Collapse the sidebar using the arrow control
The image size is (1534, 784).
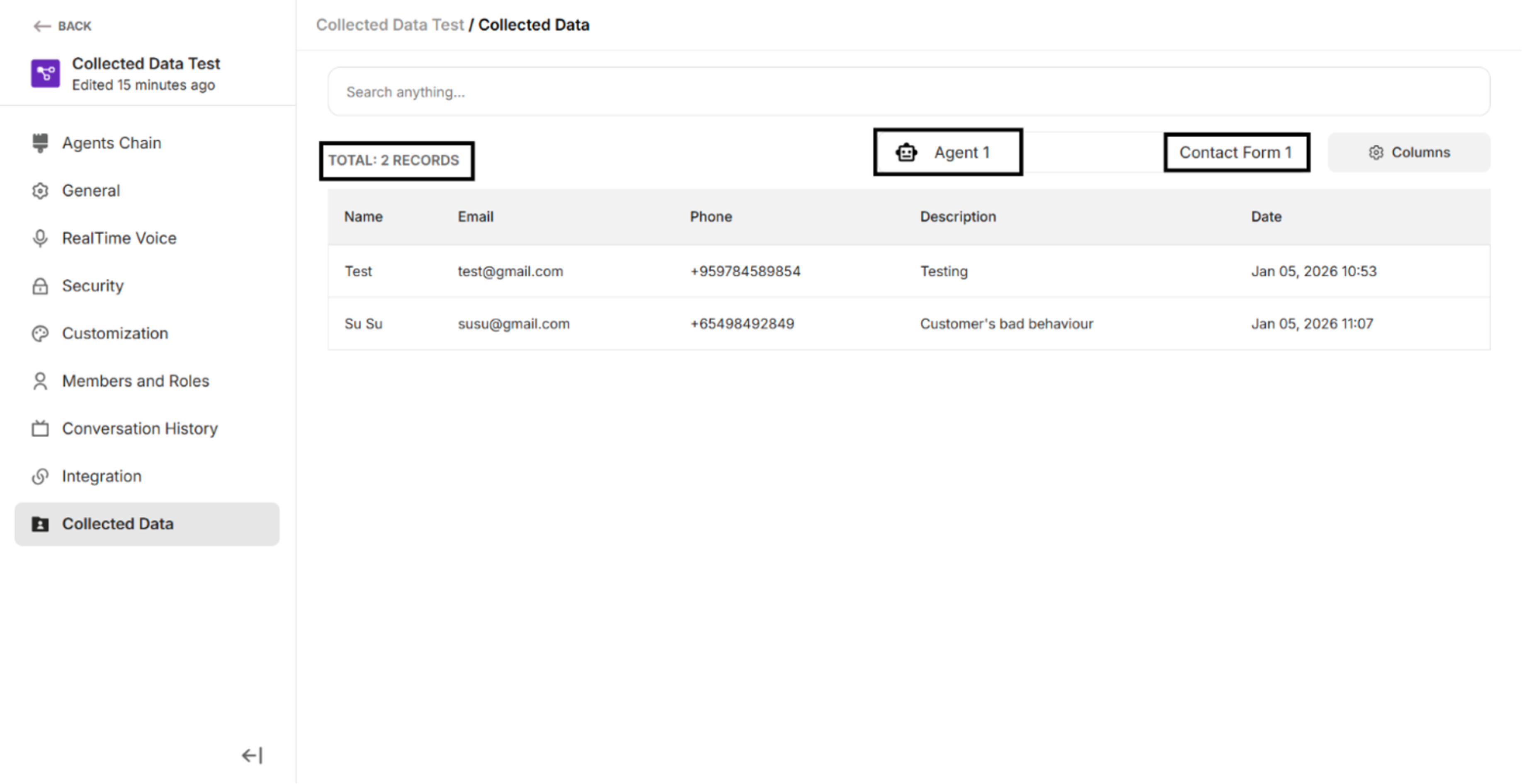tap(251, 755)
